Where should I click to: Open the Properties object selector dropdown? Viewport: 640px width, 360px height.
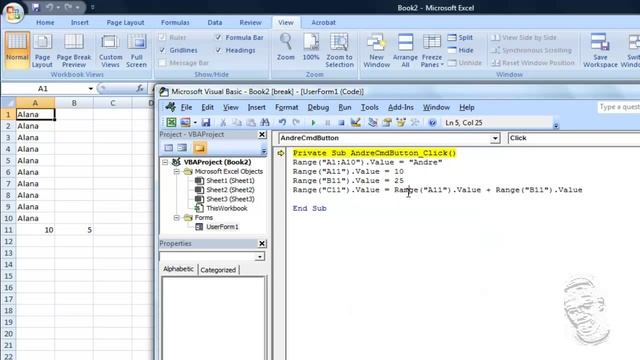(260, 257)
